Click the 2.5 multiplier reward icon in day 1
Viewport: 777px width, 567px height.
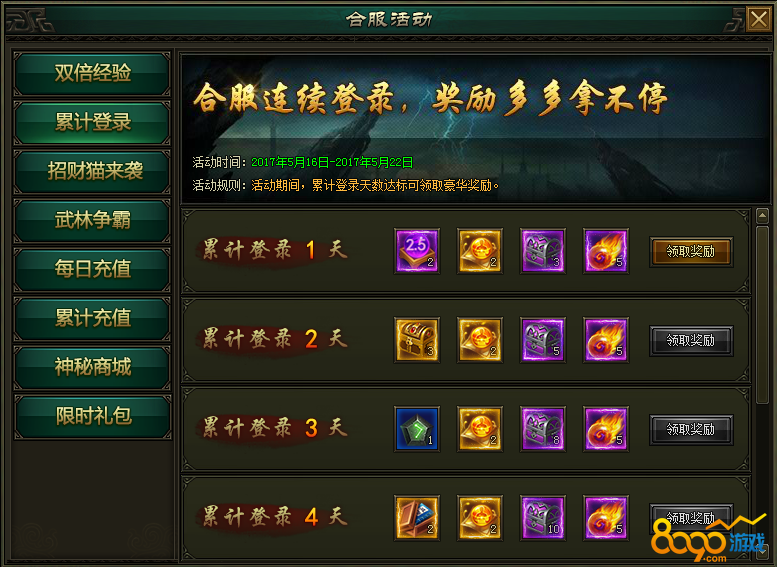tap(417, 251)
